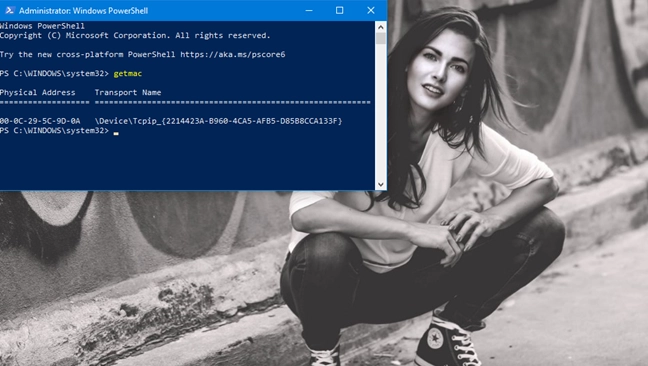Click the https://aka.ms/pscore6 URL text
The width and height of the screenshot is (648, 366).
tap(233, 55)
